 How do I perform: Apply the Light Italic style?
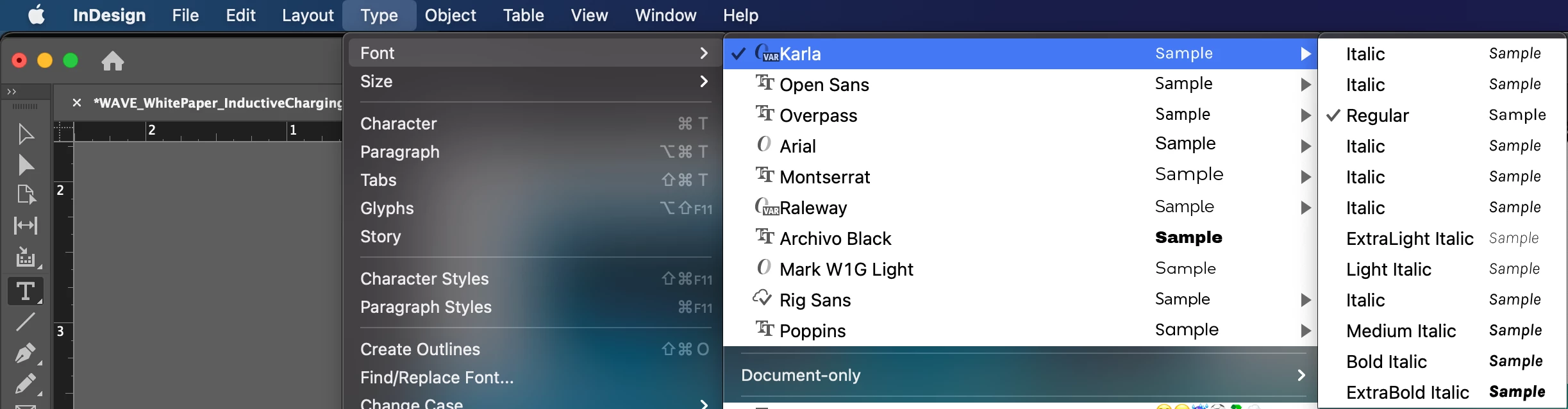[x=1442, y=269]
